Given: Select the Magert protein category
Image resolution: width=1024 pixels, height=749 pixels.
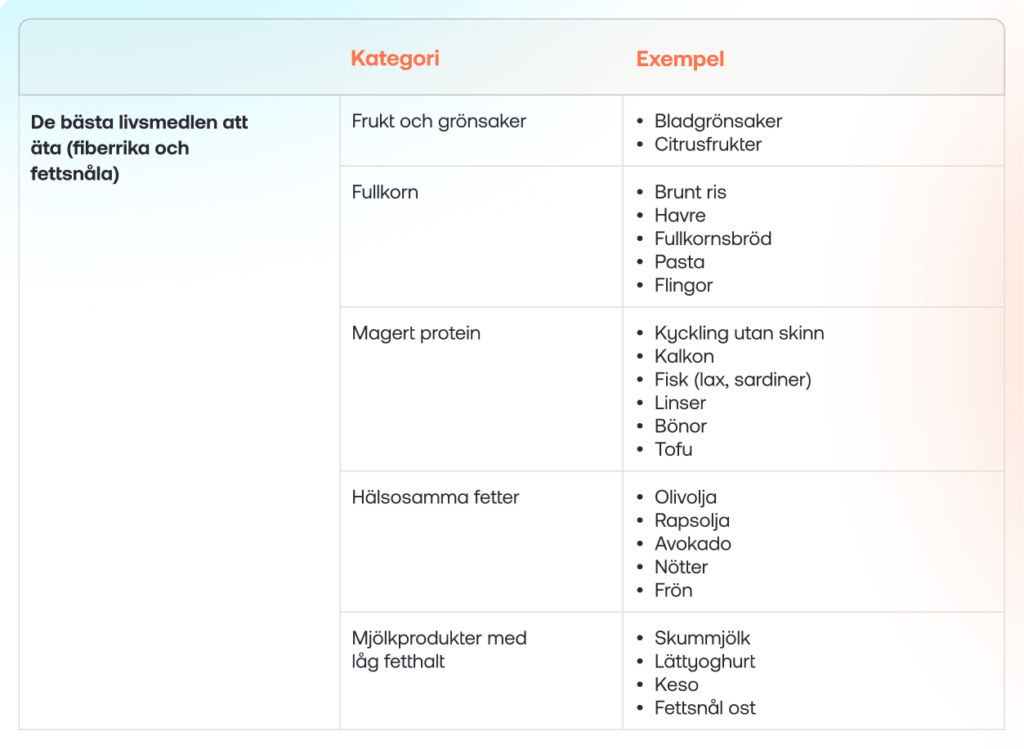Looking at the screenshot, I should 416,333.
